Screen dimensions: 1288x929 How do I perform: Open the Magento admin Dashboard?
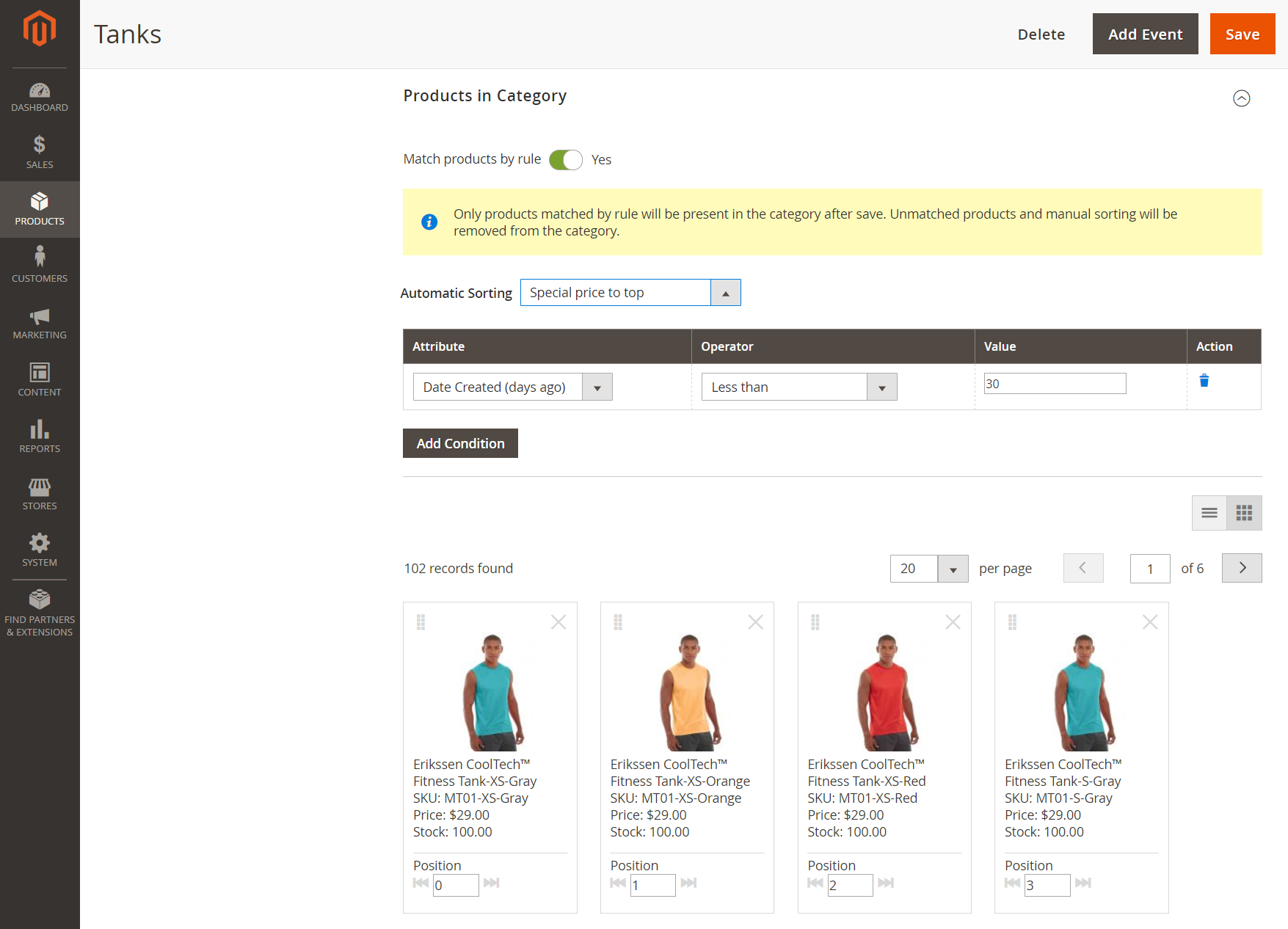coord(40,96)
